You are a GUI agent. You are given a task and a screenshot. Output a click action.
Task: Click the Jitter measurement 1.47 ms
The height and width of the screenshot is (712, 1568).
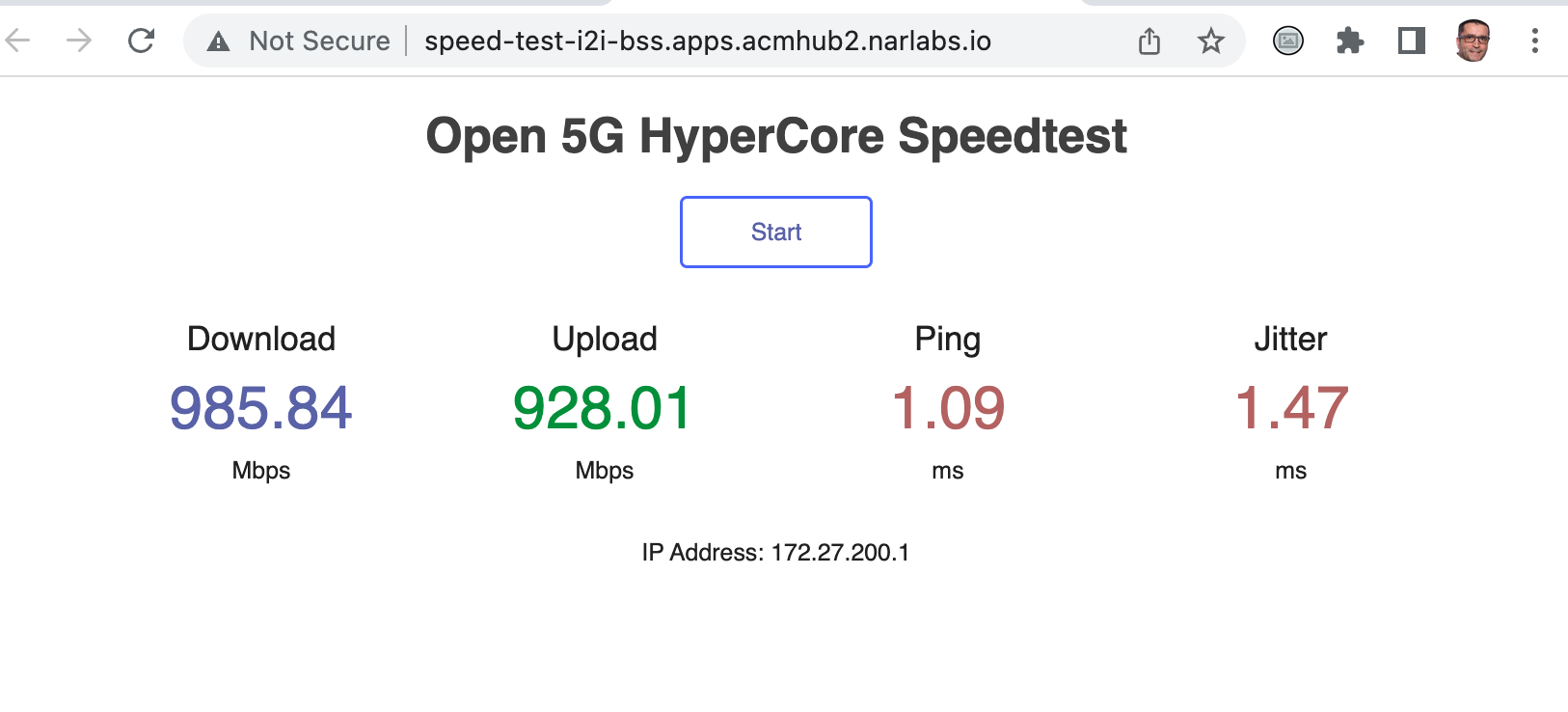1292,408
